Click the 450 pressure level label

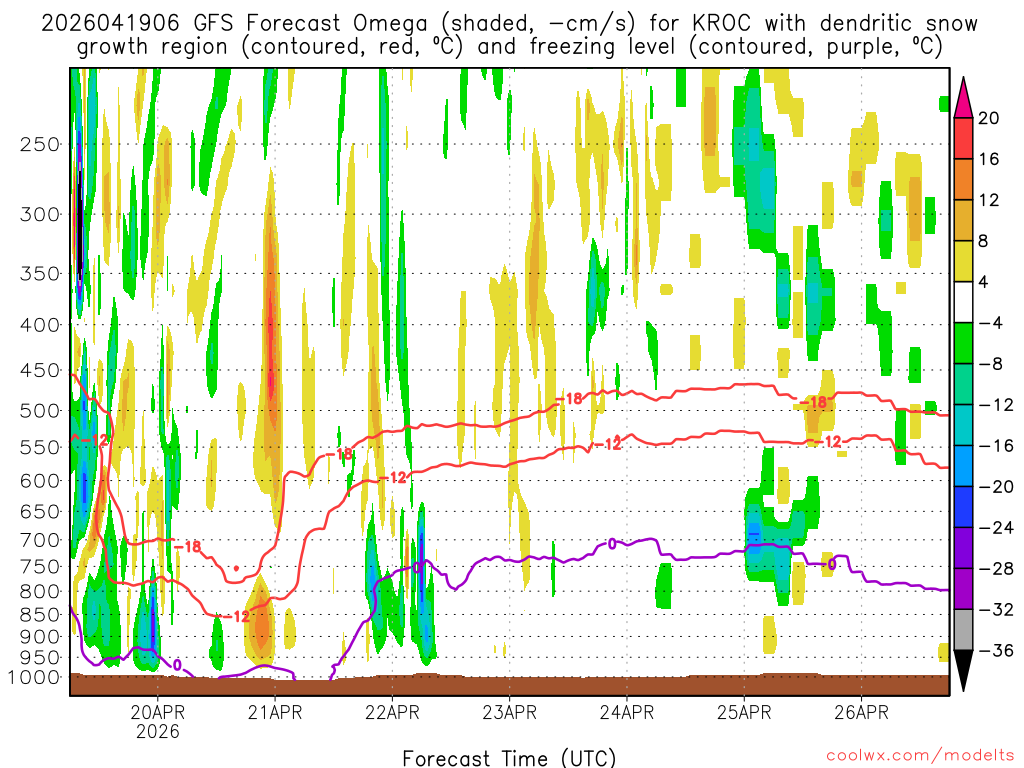coord(40,370)
